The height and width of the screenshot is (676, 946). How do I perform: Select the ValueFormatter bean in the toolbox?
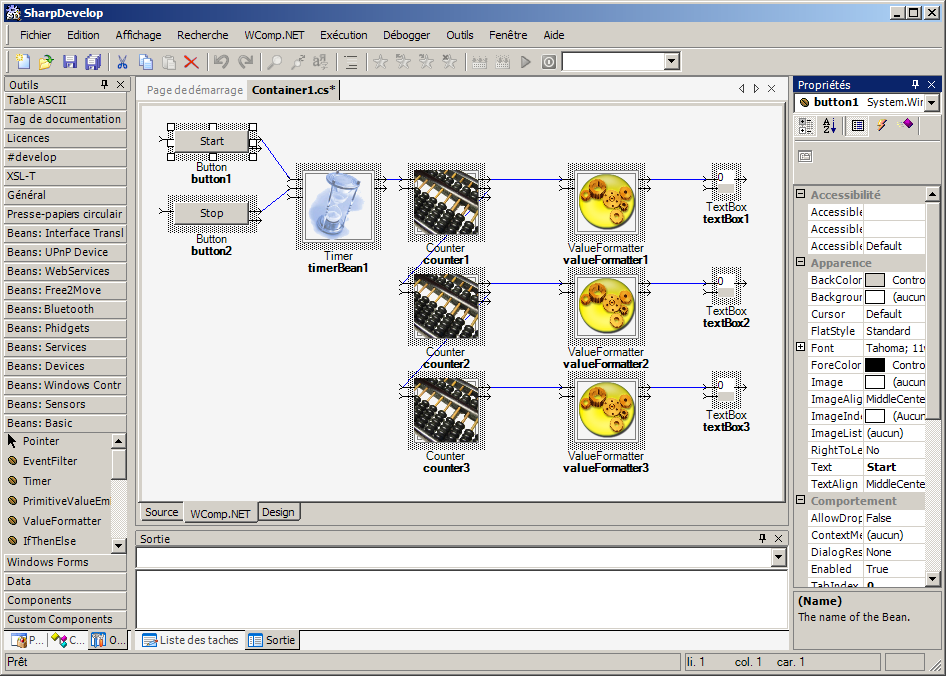point(62,521)
